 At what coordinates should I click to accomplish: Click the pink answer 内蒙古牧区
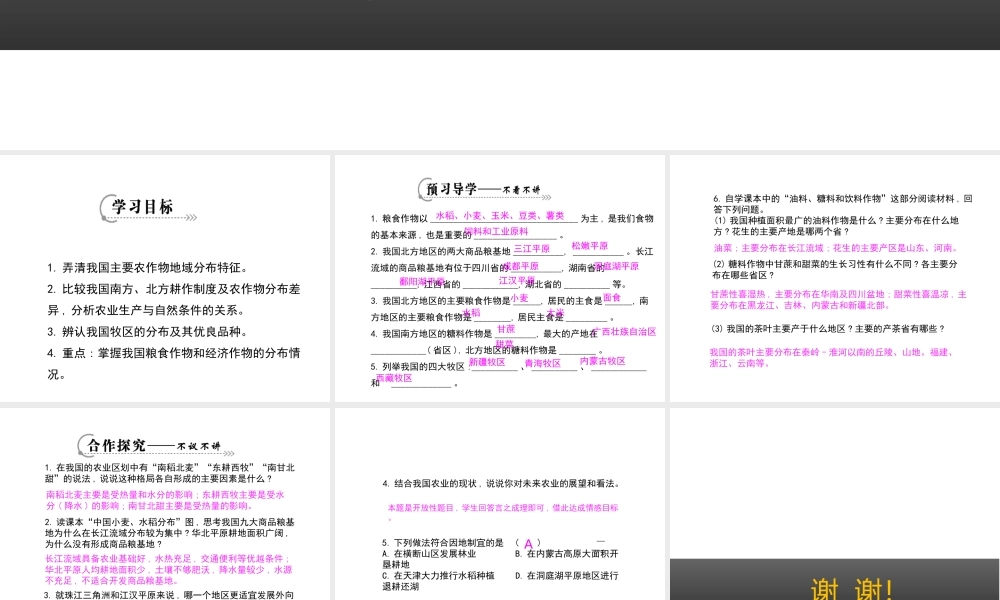tap(602, 361)
